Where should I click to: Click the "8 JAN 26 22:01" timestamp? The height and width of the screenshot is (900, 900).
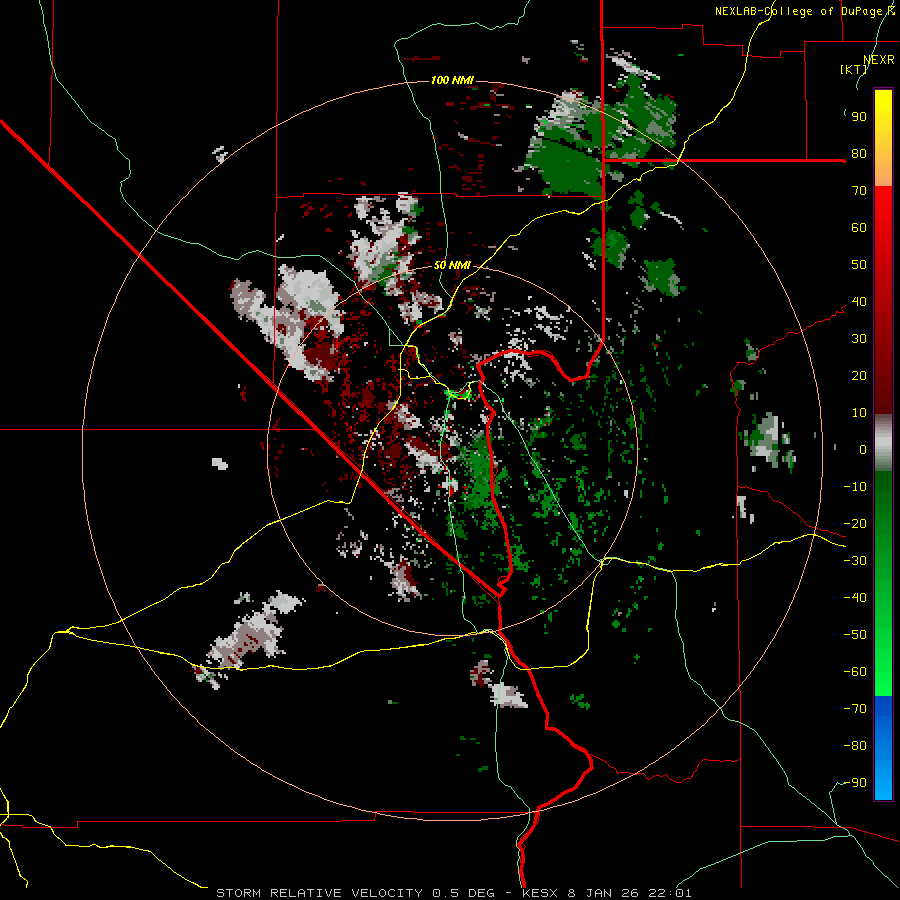(629, 893)
